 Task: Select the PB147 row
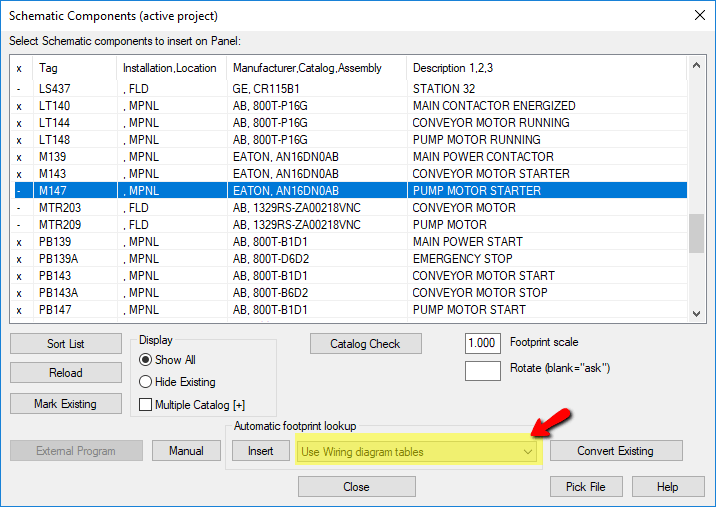click(x=351, y=310)
